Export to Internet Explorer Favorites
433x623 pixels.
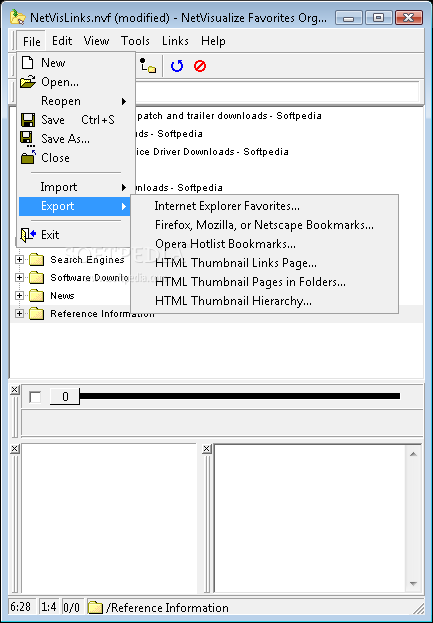coord(265,206)
